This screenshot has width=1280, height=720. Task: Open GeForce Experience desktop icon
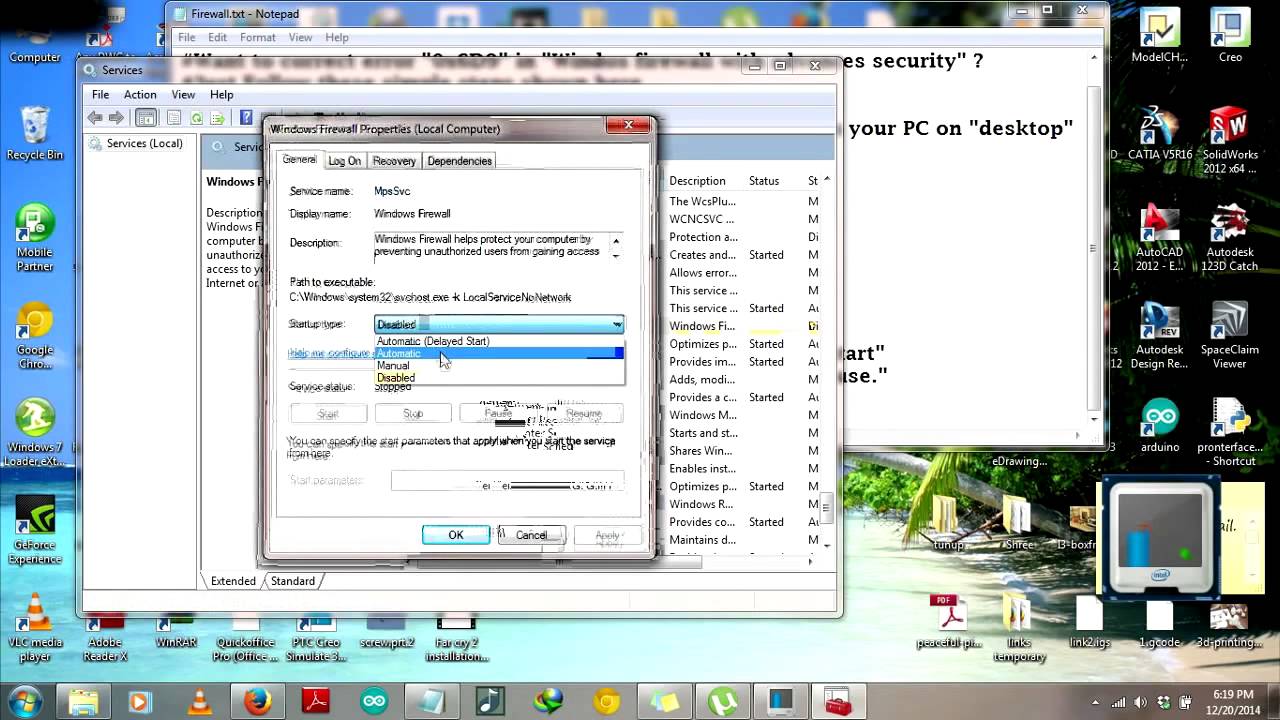click(x=35, y=531)
